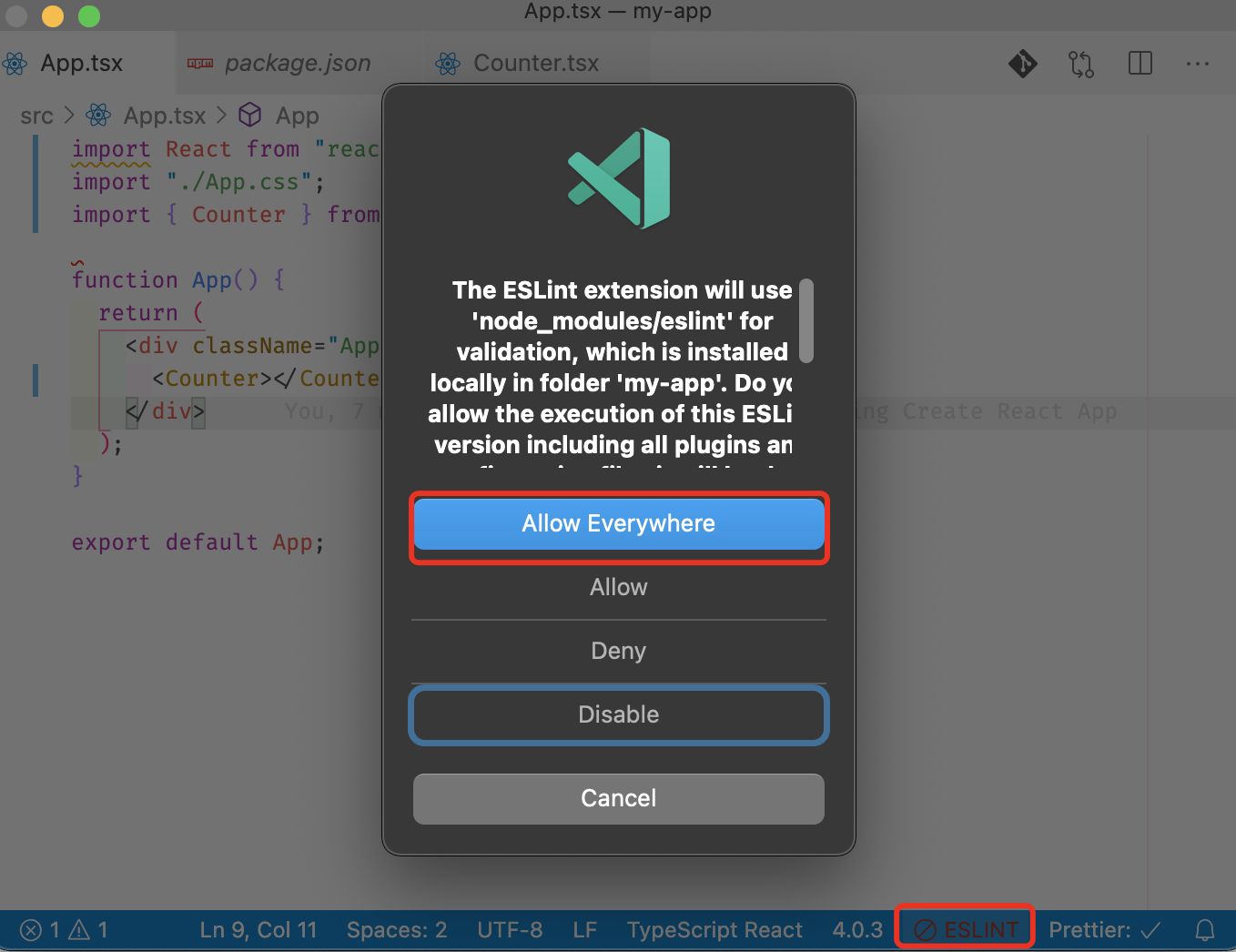Select Deny in the ESLint dialog
Viewport: 1236px width, 952px height.
[619, 651]
